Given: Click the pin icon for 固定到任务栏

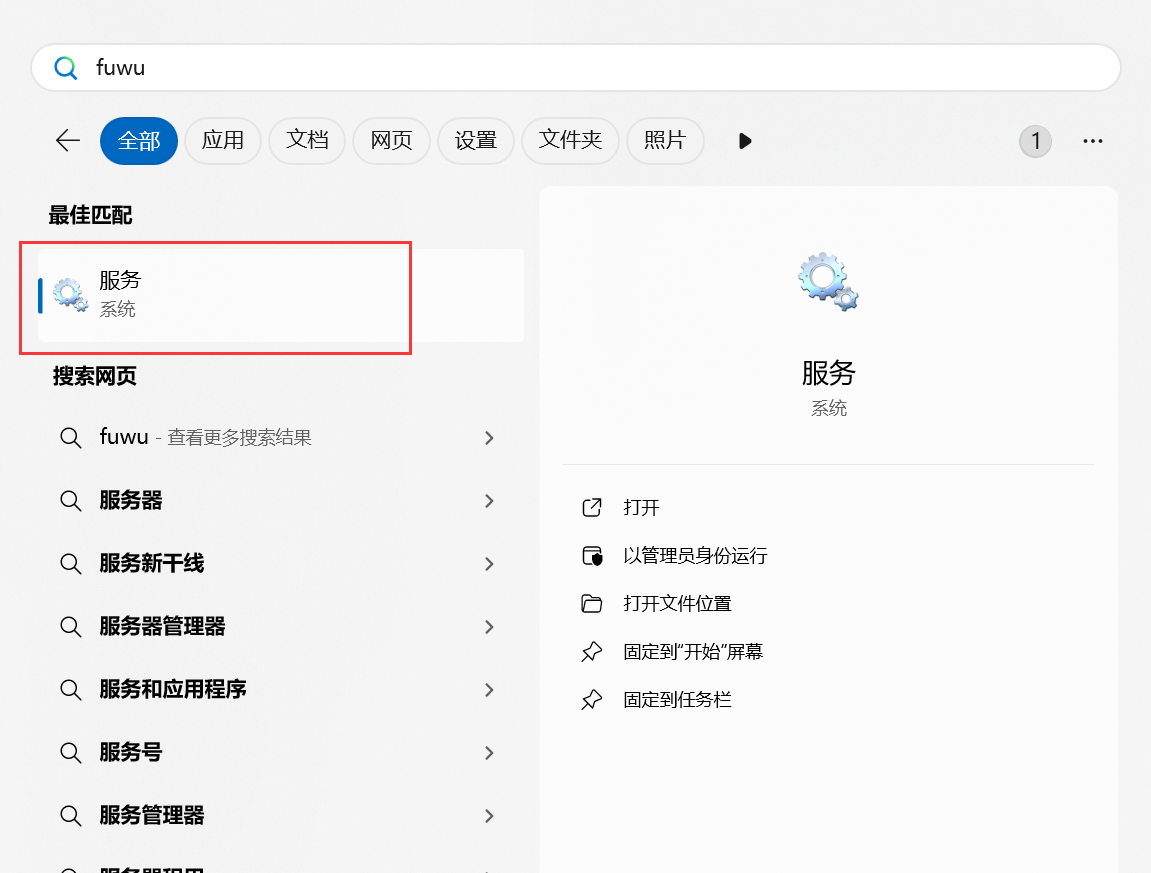Looking at the screenshot, I should tap(592, 700).
